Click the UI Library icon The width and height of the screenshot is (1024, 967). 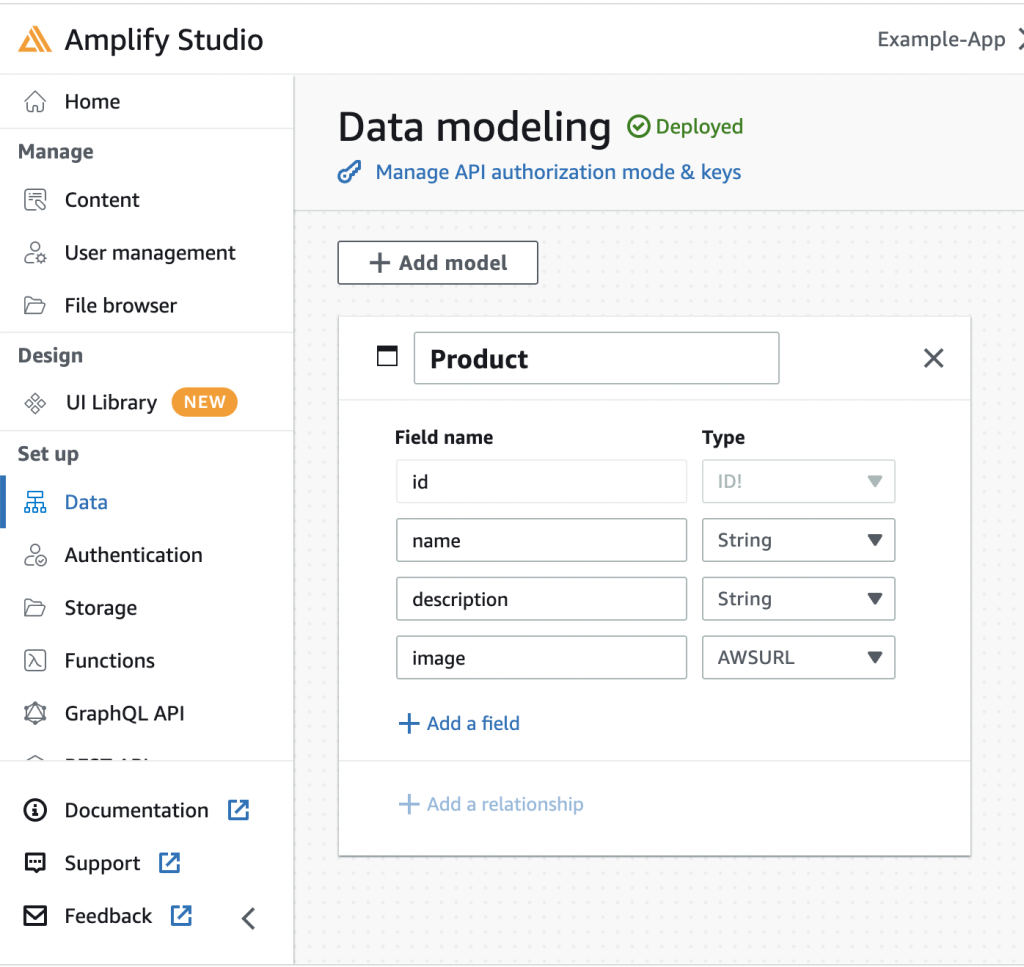click(x=34, y=402)
